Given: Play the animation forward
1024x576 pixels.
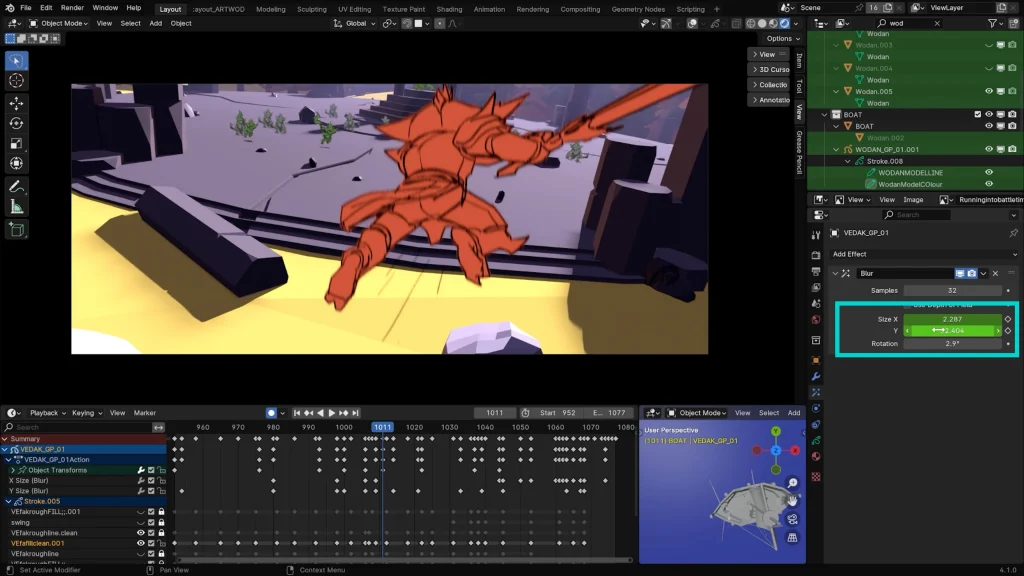Looking at the screenshot, I should (x=331, y=413).
